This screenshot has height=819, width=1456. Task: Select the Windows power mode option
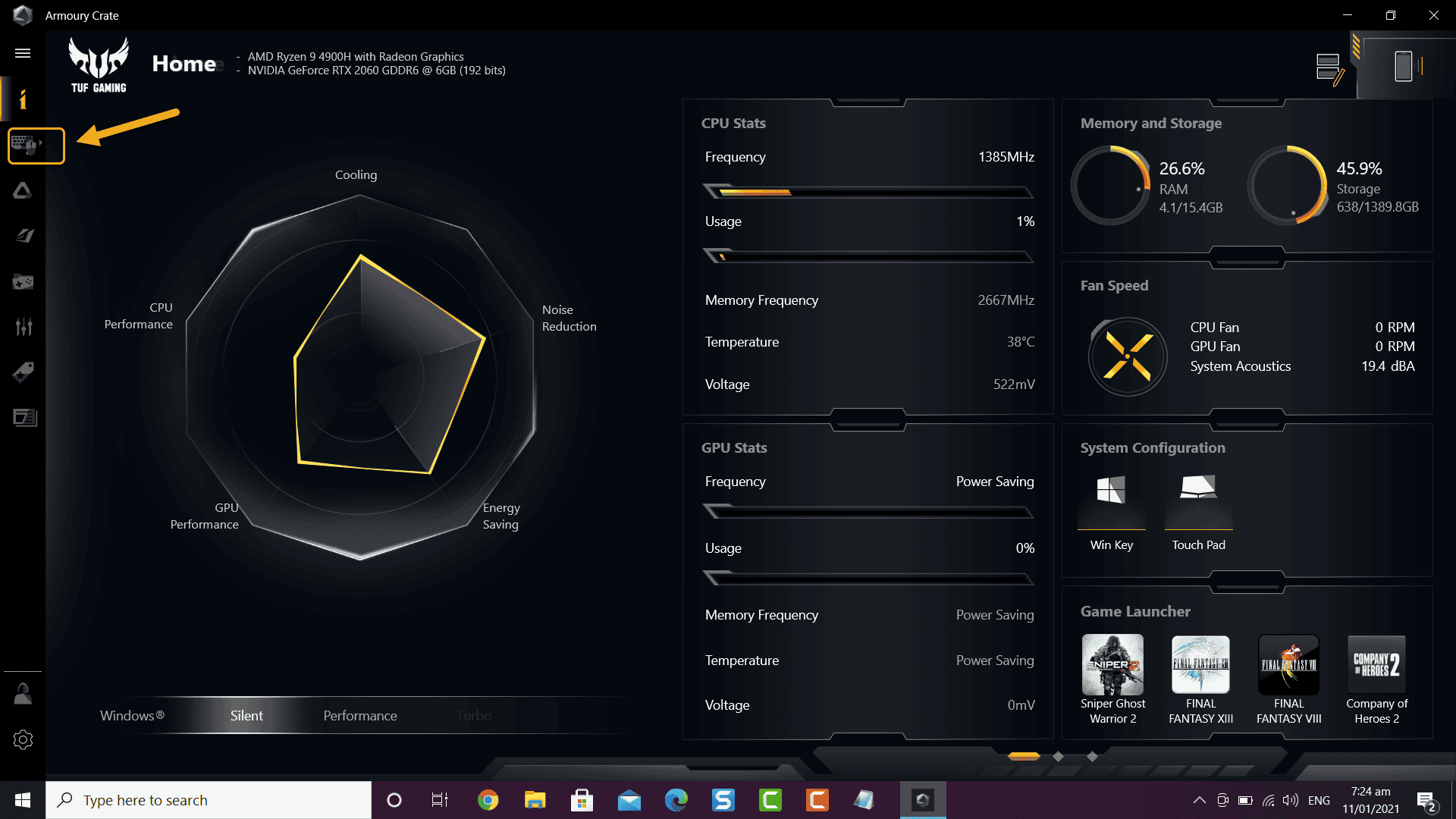click(132, 715)
